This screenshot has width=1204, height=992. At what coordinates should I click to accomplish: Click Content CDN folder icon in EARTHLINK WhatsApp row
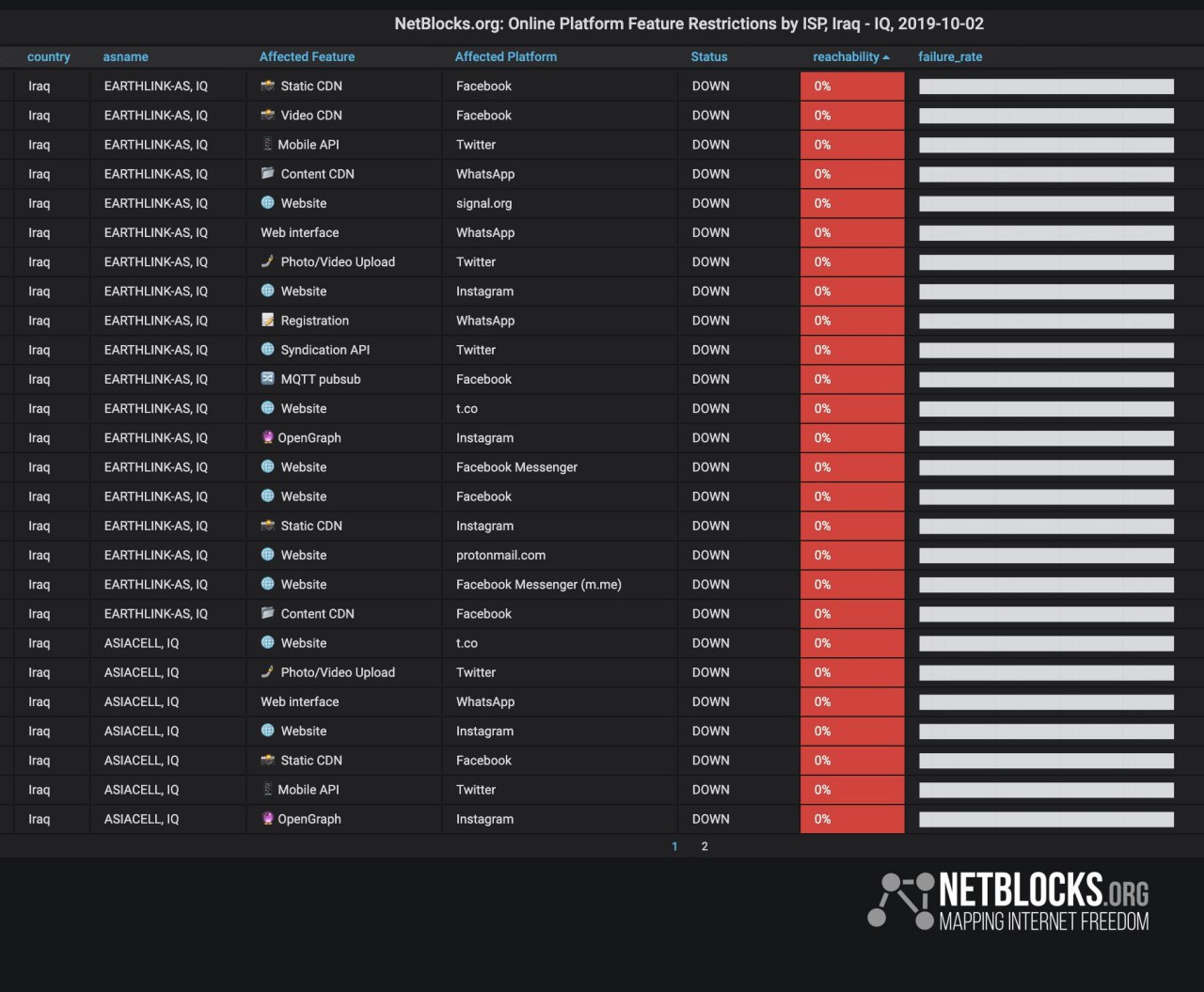point(268,173)
